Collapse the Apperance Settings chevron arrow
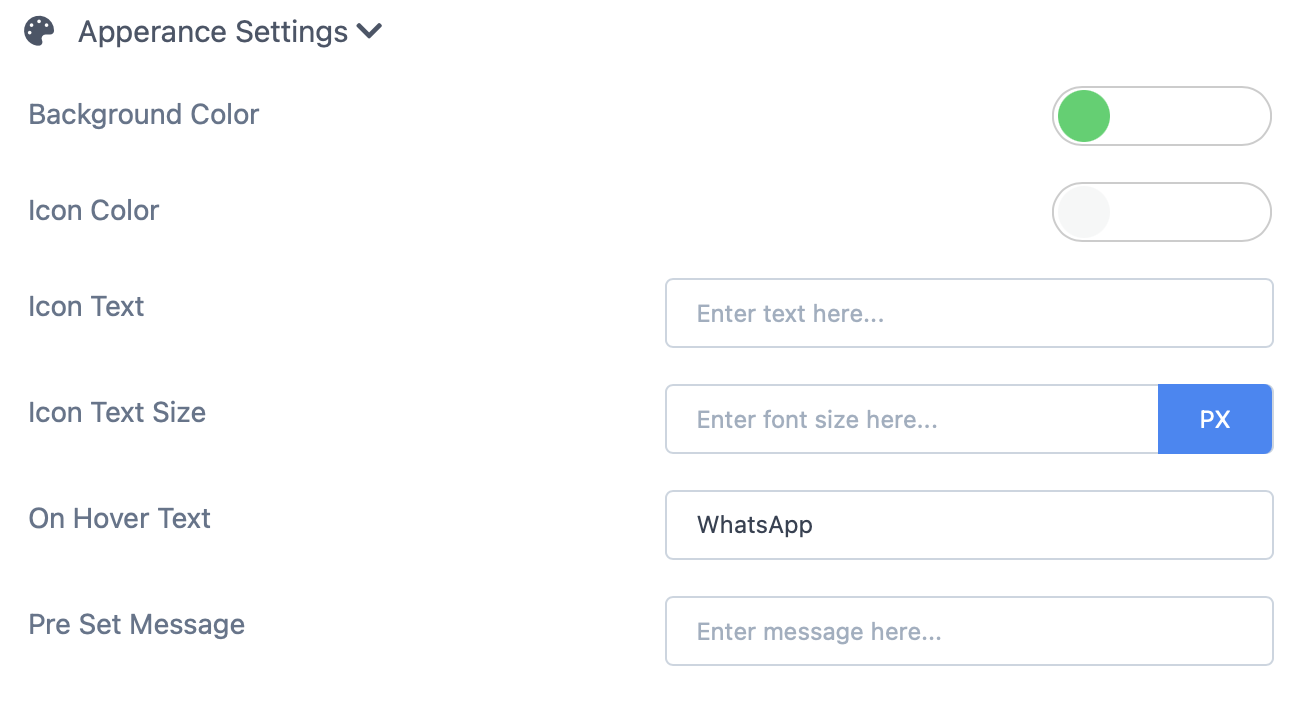The height and width of the screenshot is (724, 1304). click(x=369, y=32)
